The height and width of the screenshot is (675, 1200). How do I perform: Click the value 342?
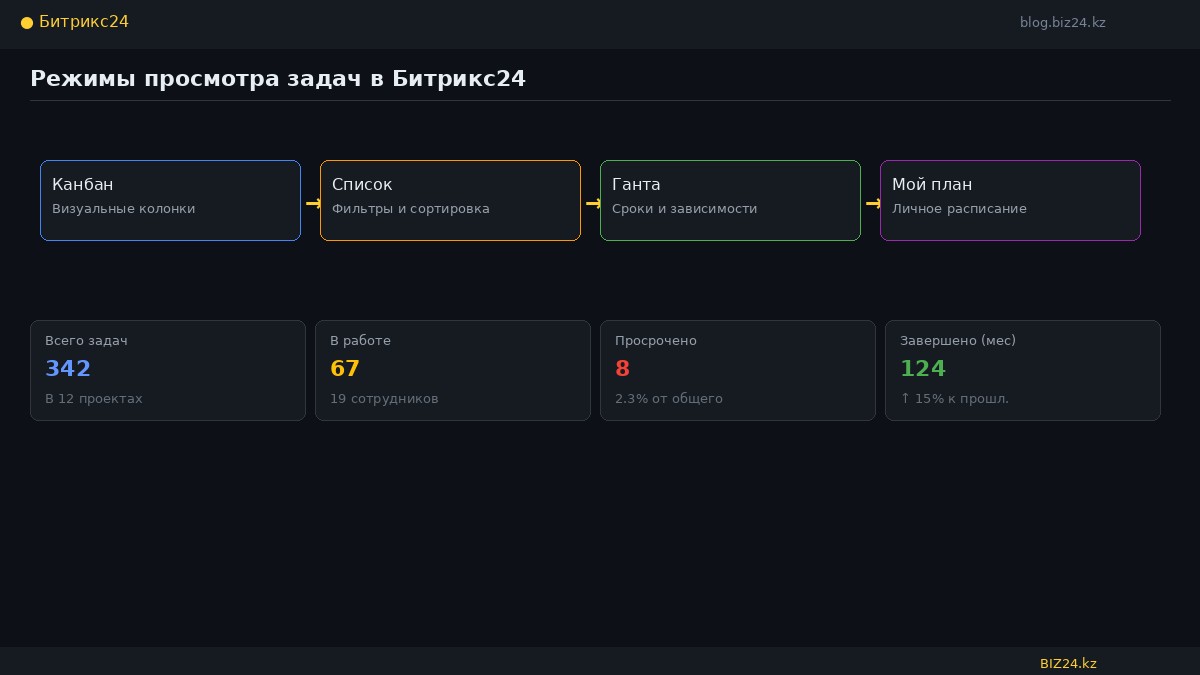(68, 369)
